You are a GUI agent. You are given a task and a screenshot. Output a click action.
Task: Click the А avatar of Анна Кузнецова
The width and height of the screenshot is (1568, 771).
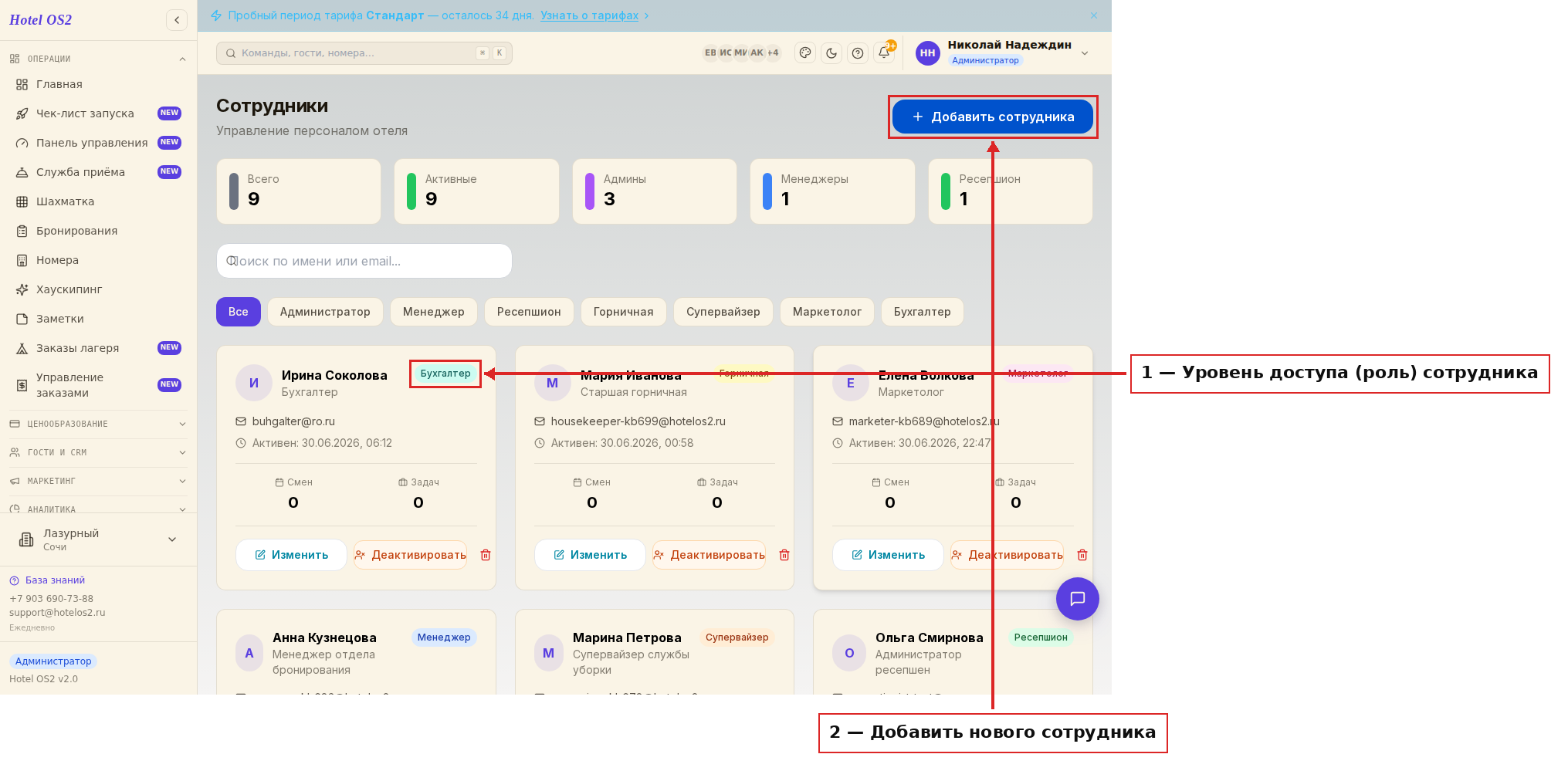point(249,653)
